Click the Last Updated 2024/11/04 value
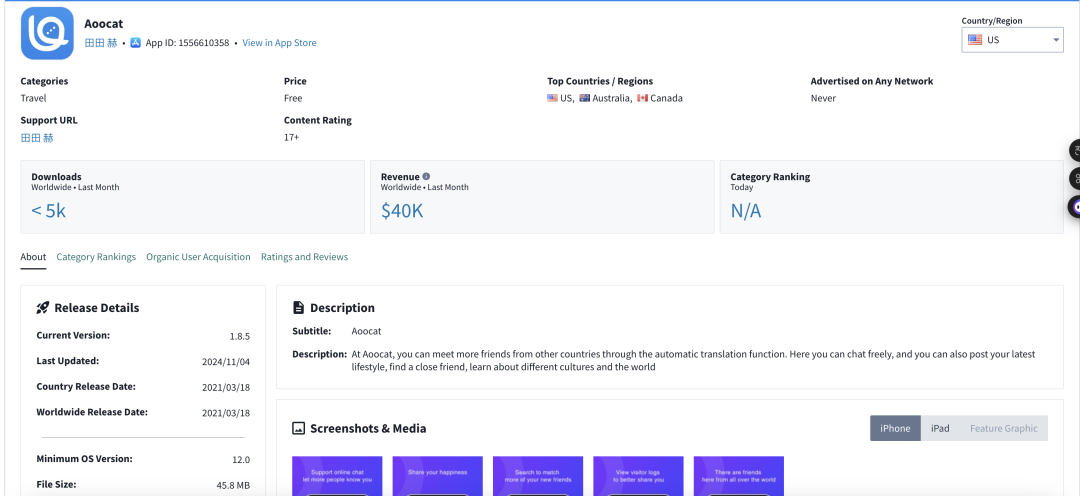This screenshot has width=1080, height=496. coord(226,362)
